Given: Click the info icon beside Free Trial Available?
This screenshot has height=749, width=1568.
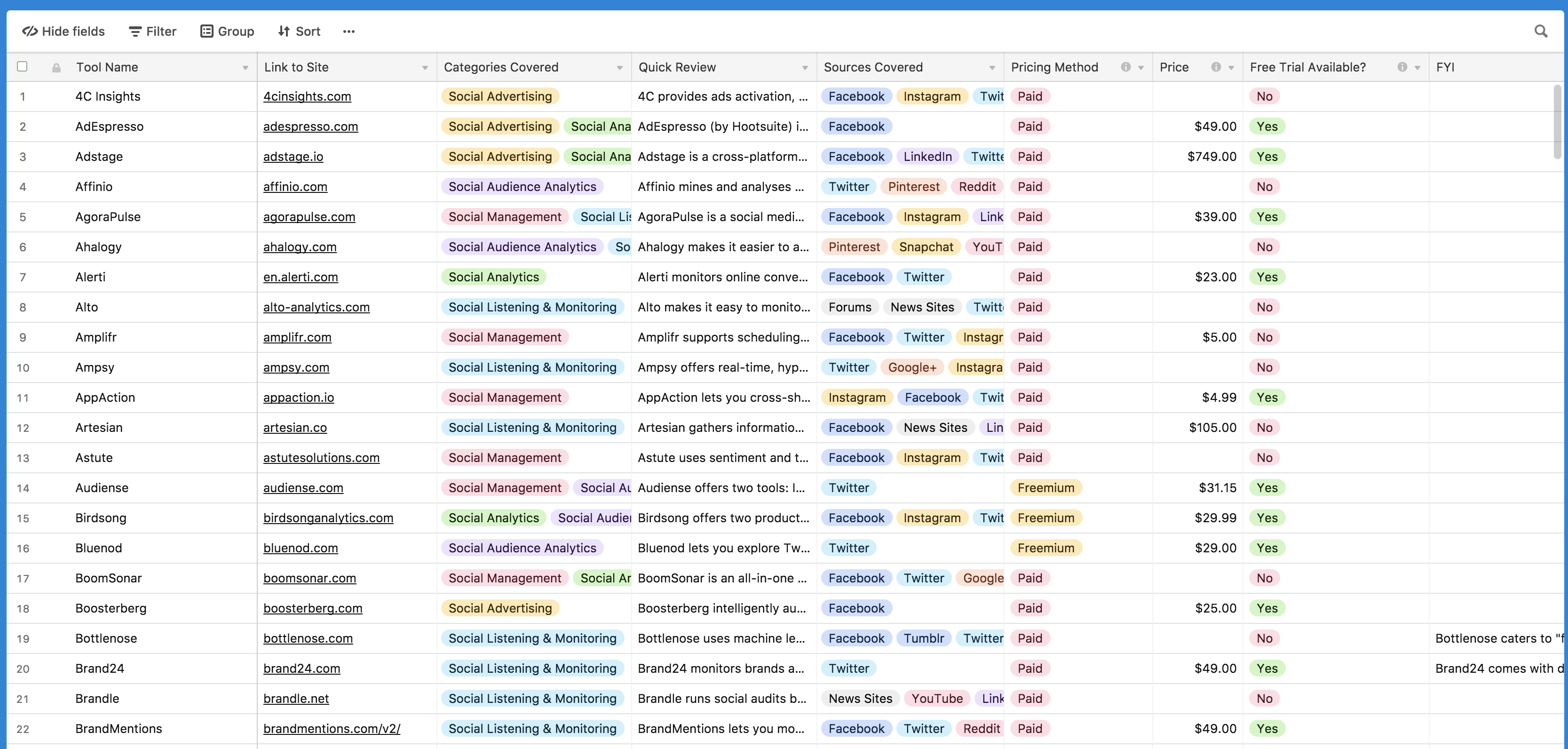Looking at the screenshot, I should click(x=1402, y=67).
